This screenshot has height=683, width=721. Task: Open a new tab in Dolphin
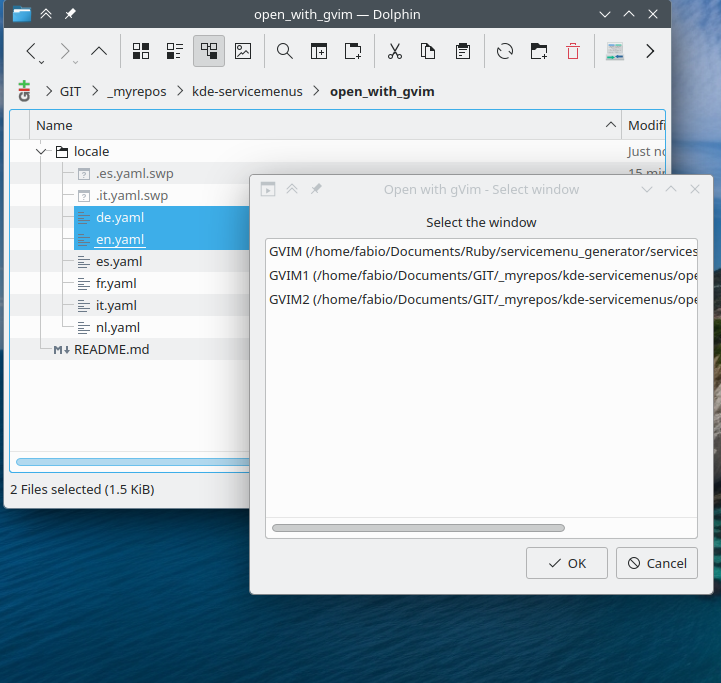(319, 51)
